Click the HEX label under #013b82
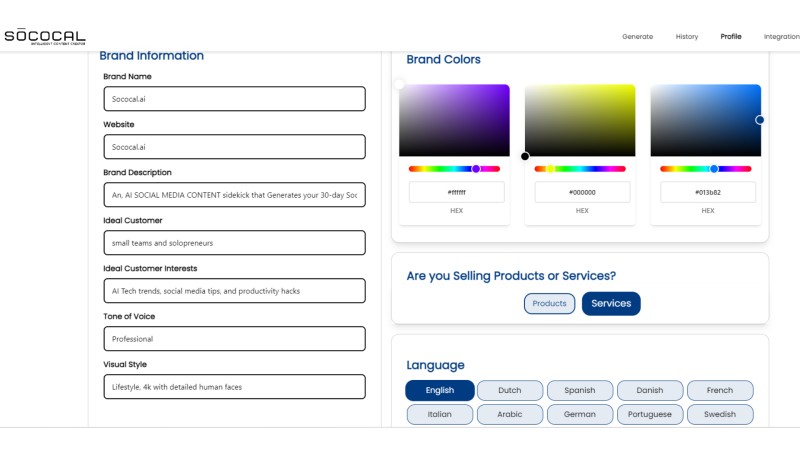 (x=708, y=210)
